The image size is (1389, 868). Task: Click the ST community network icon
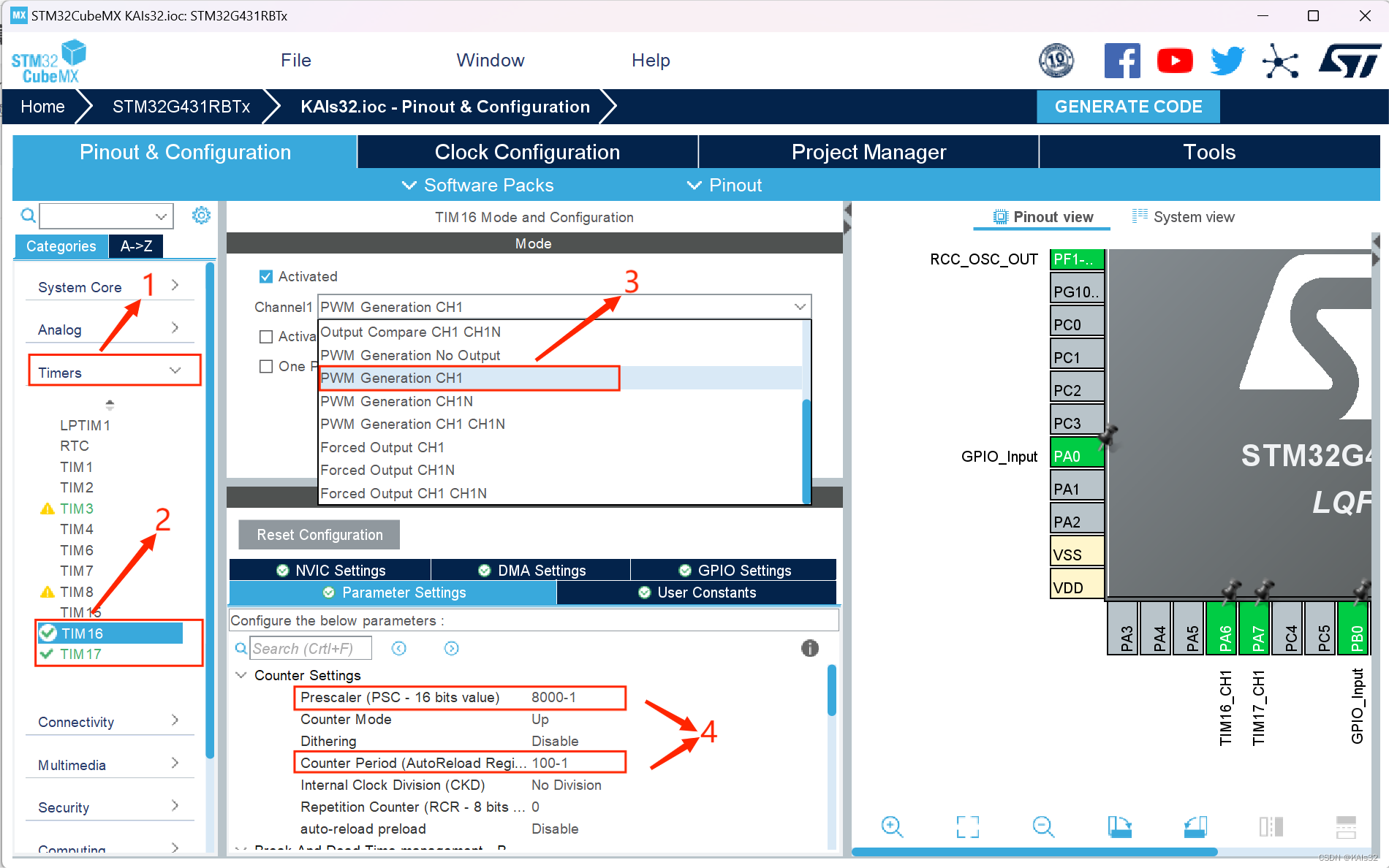click(x=1280, y=61)
